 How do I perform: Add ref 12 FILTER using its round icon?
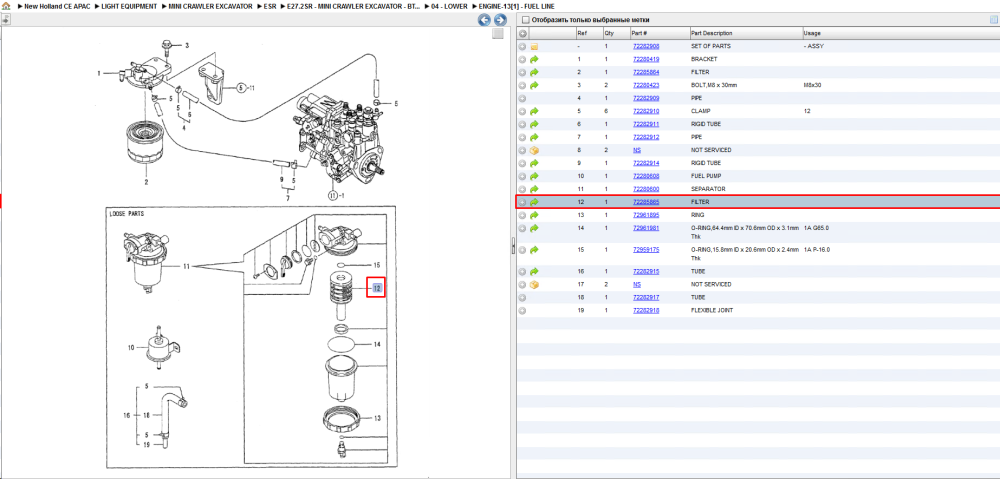(522, 202)
